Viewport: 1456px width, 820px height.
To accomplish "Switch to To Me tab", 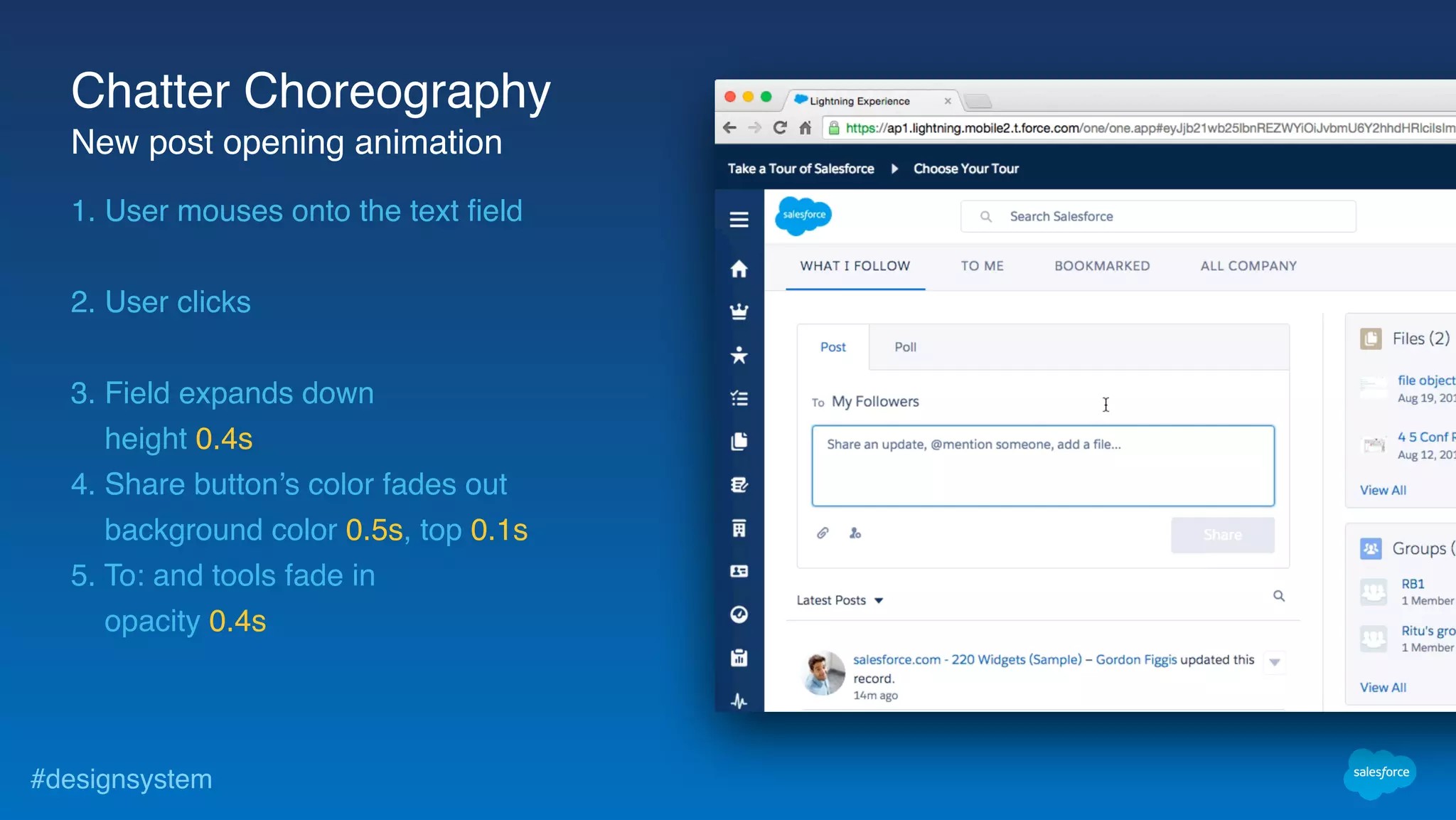I will (983, 266).
